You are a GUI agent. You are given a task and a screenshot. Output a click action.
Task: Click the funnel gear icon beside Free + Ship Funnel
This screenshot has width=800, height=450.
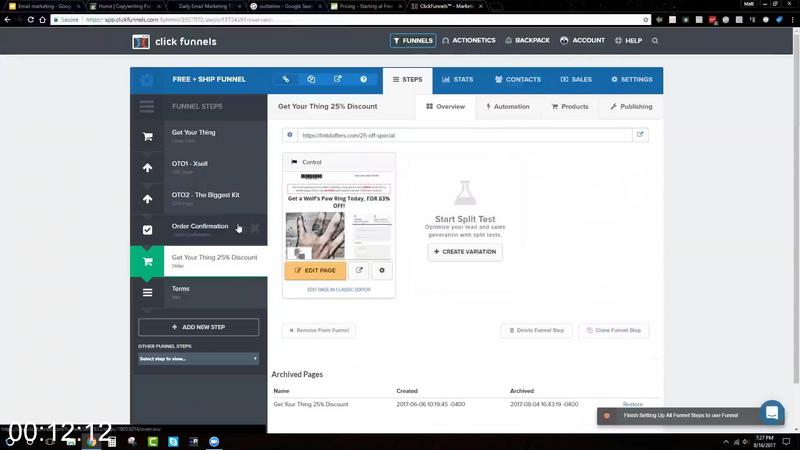[x=146, y=80]
